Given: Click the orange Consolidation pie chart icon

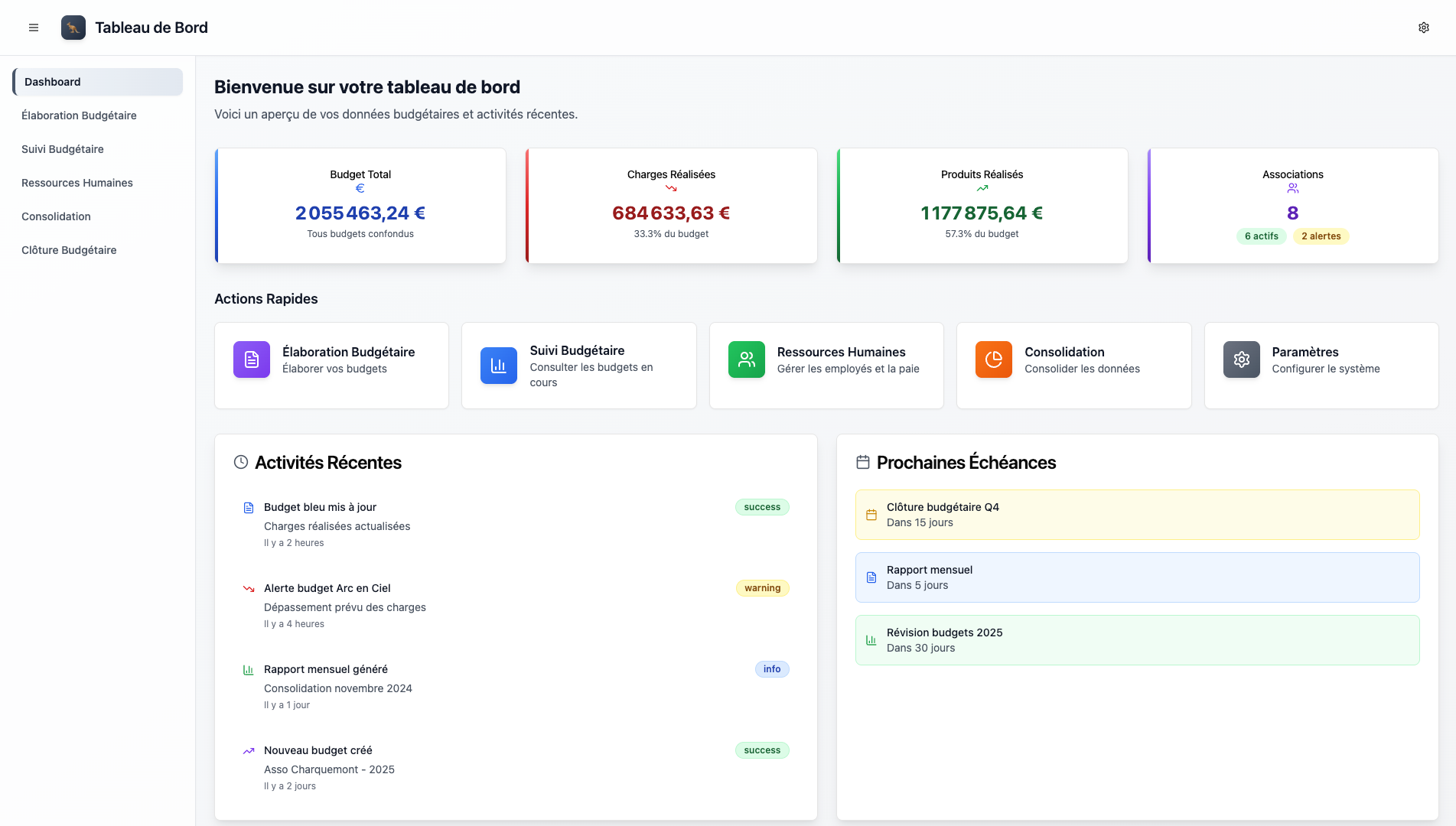Looking at the screenshot, I should [993, 359].
